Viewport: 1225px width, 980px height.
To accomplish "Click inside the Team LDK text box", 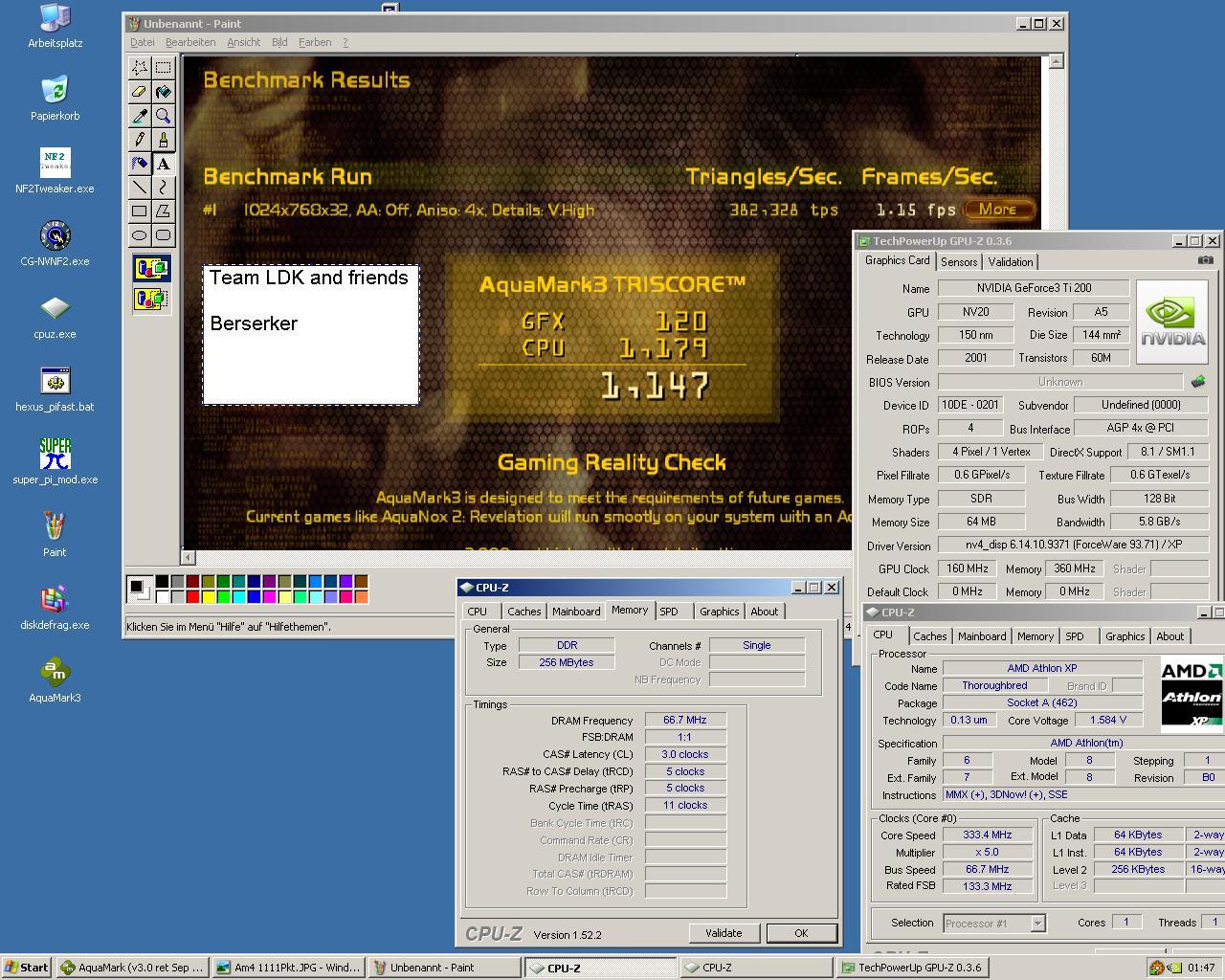I will [x=310, y=335].
